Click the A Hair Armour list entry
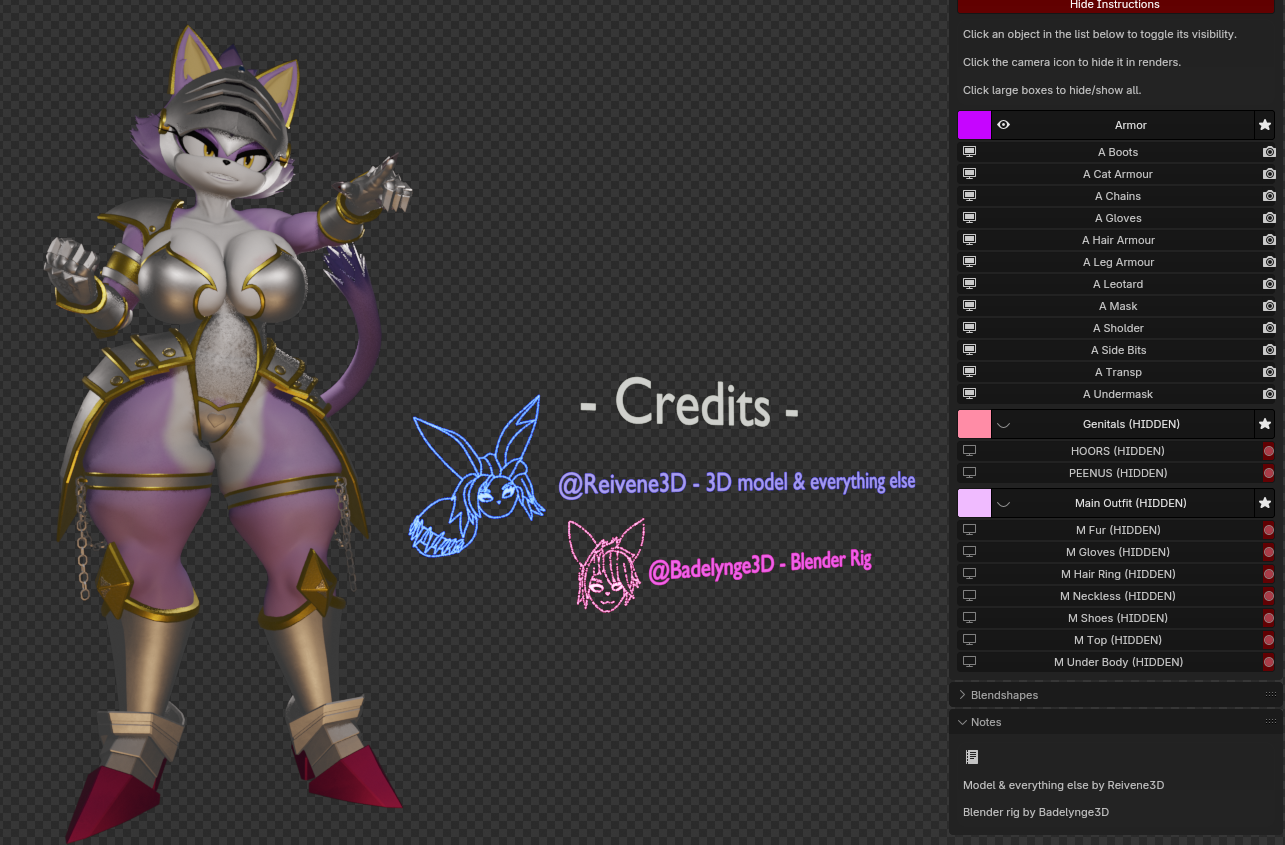 [x=1118, y=240]
